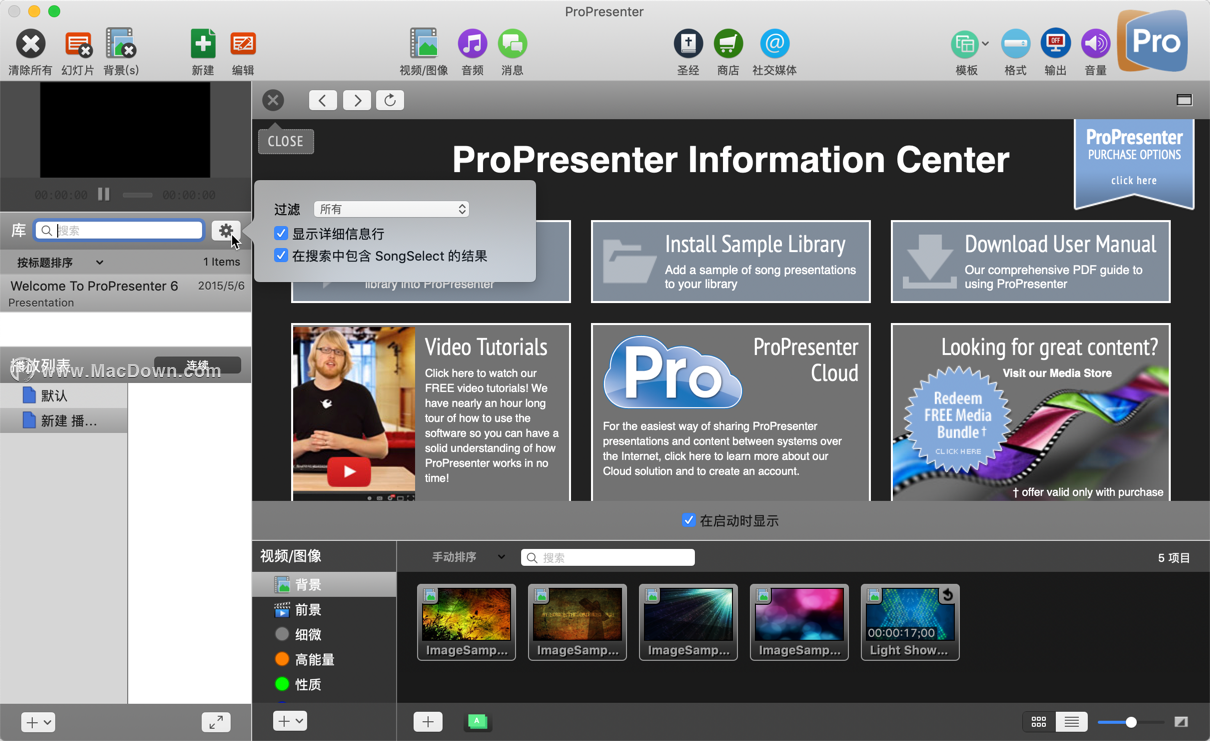Screen dimensions: 1210x741
Task: Expand the 按标题排序 sort dropdown
Action: (x=60, y=262)
